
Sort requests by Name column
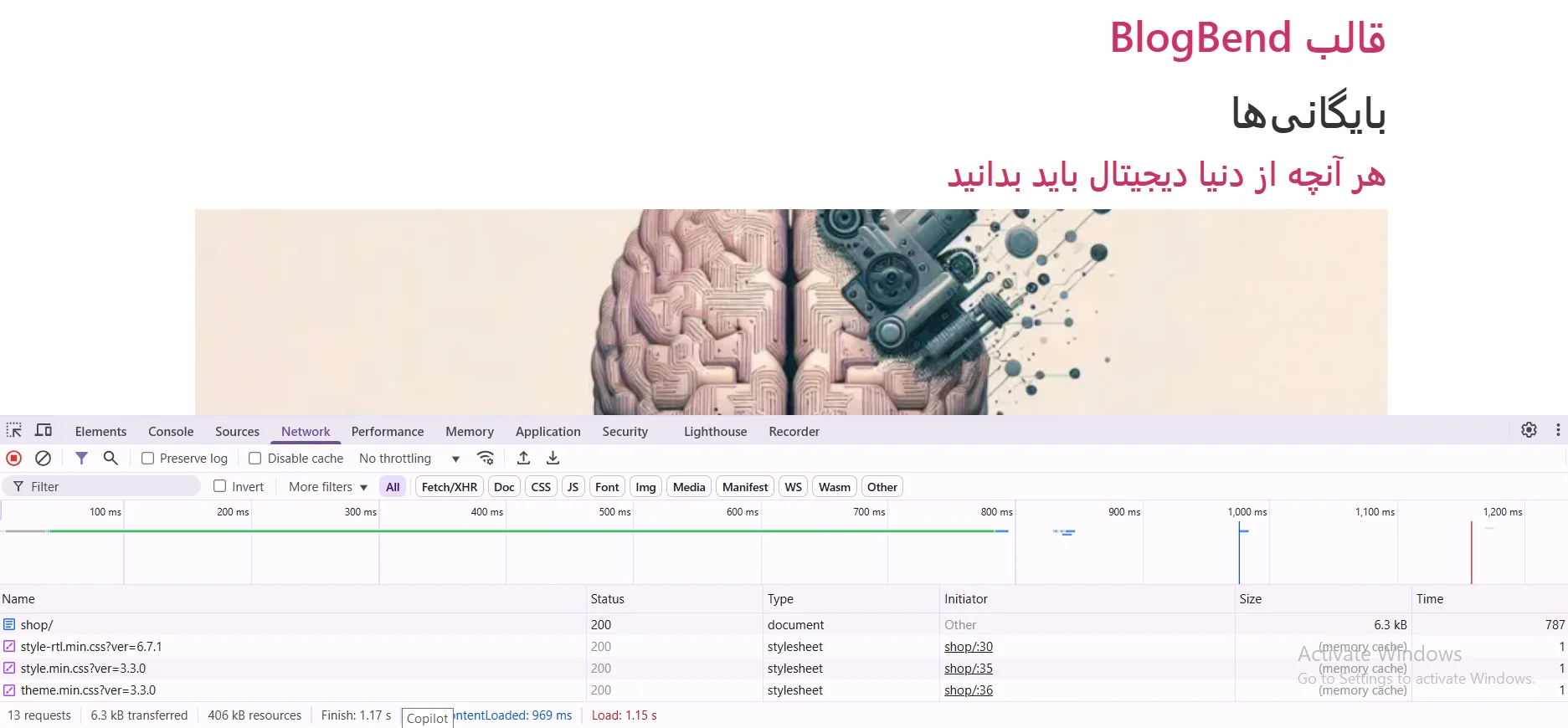pyautogui.click(x=293, y=599)
